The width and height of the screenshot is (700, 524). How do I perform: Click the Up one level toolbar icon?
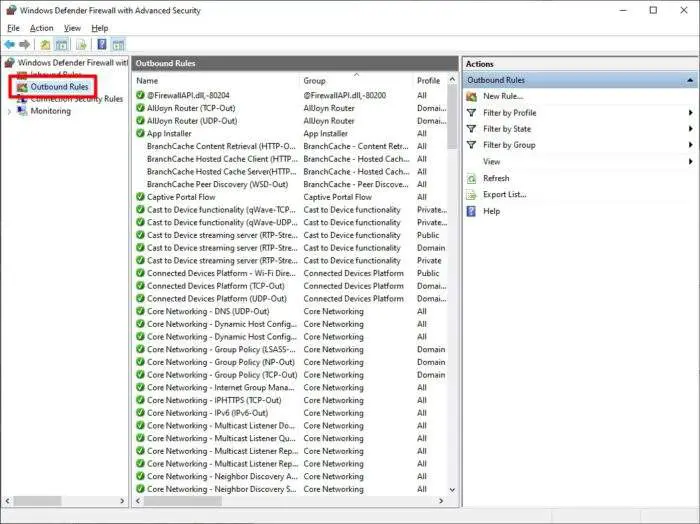[45, 44]
